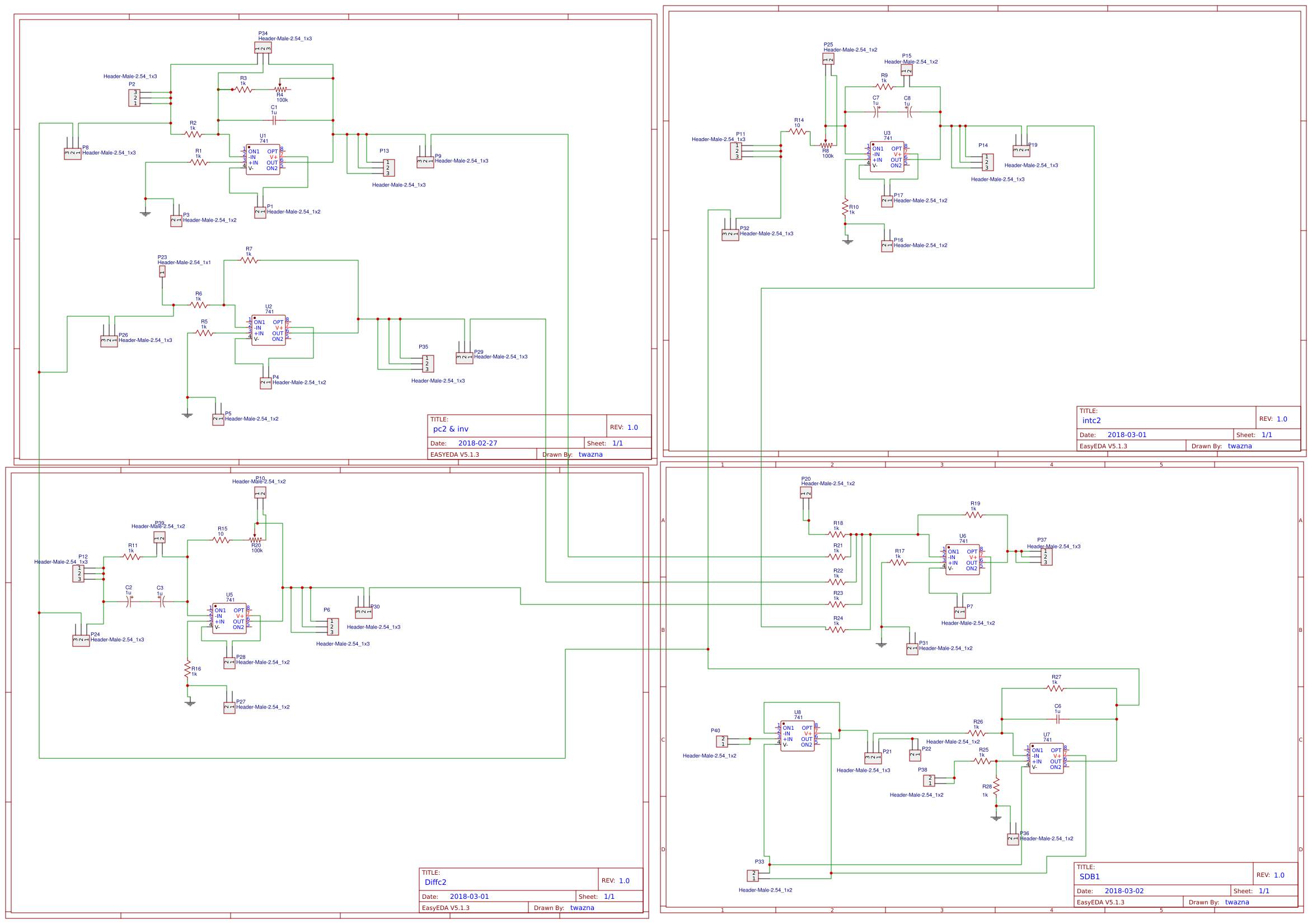The width and height of the screenshot is (1312, 924).
Task: Select capacitor C2 in Diffc2 sheet
Action: (129, 602)
